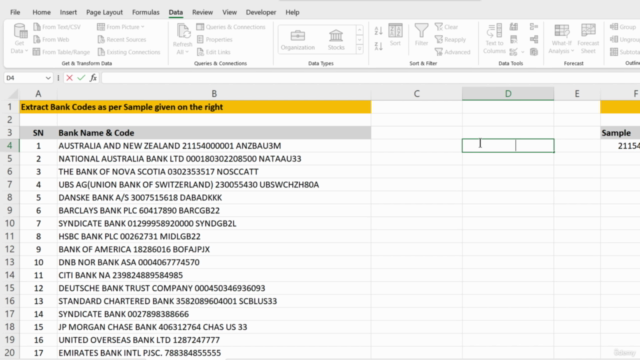This screenshot has height=360, width=640.
Task: Click 'Bank Name & Code' header cell
Action: [214, 133]
